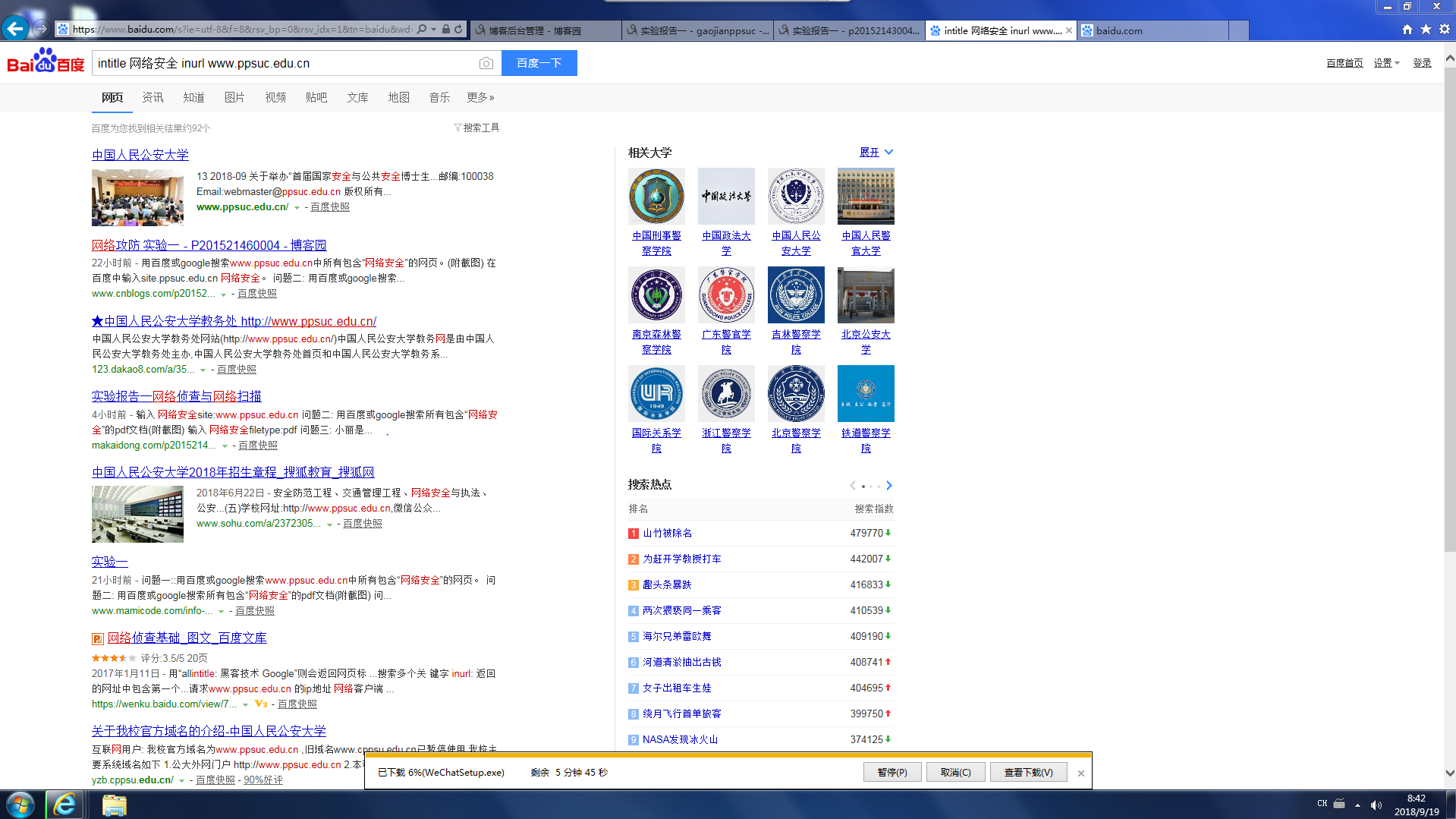This screenshot has width=1456, height=819.
Task: Open 实验报告一网络侦查与网络扫描 result
Action: click(x=177, y=396)
